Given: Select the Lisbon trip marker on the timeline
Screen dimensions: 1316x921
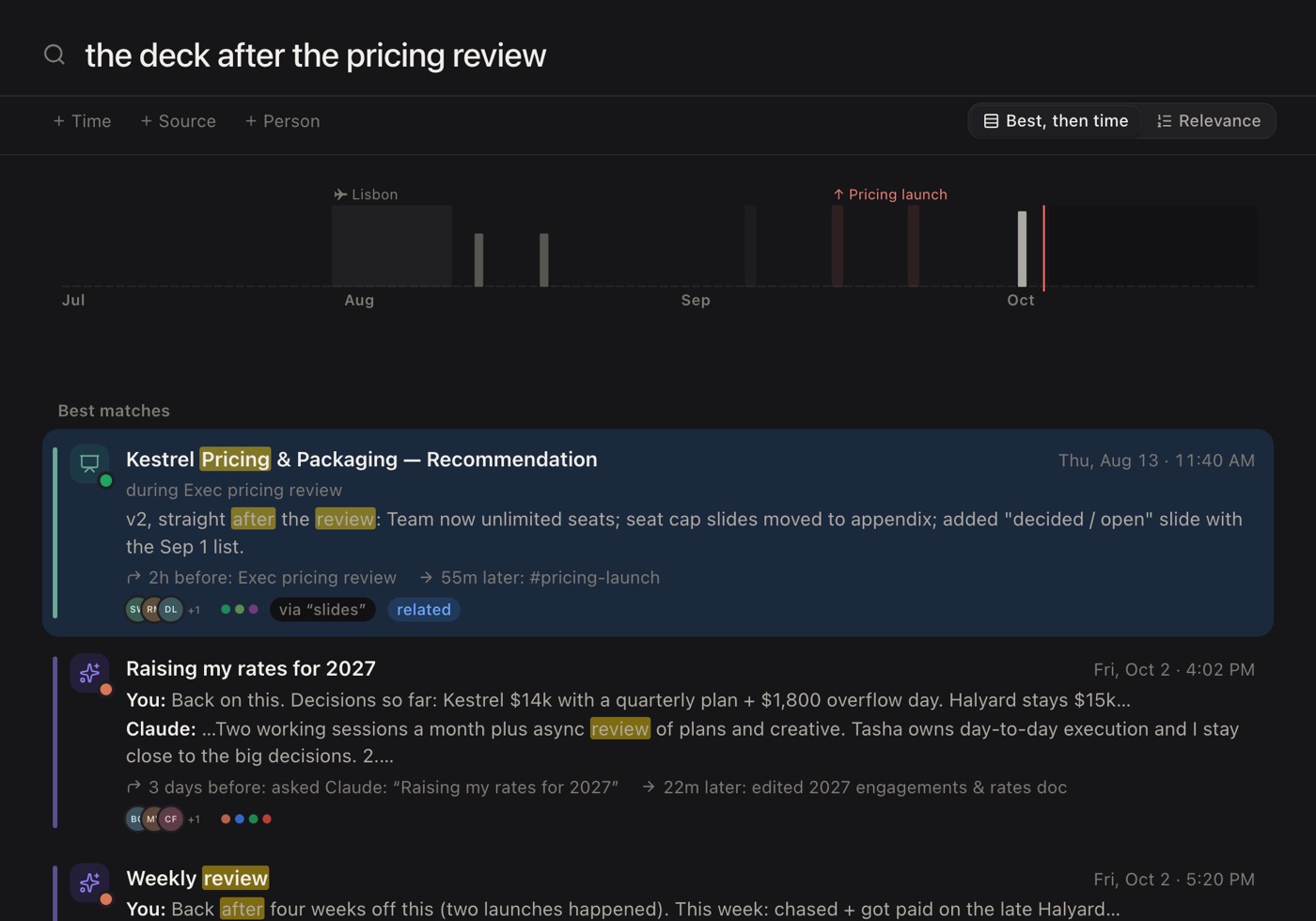Looking at the screenshot, I should (366, 195).
